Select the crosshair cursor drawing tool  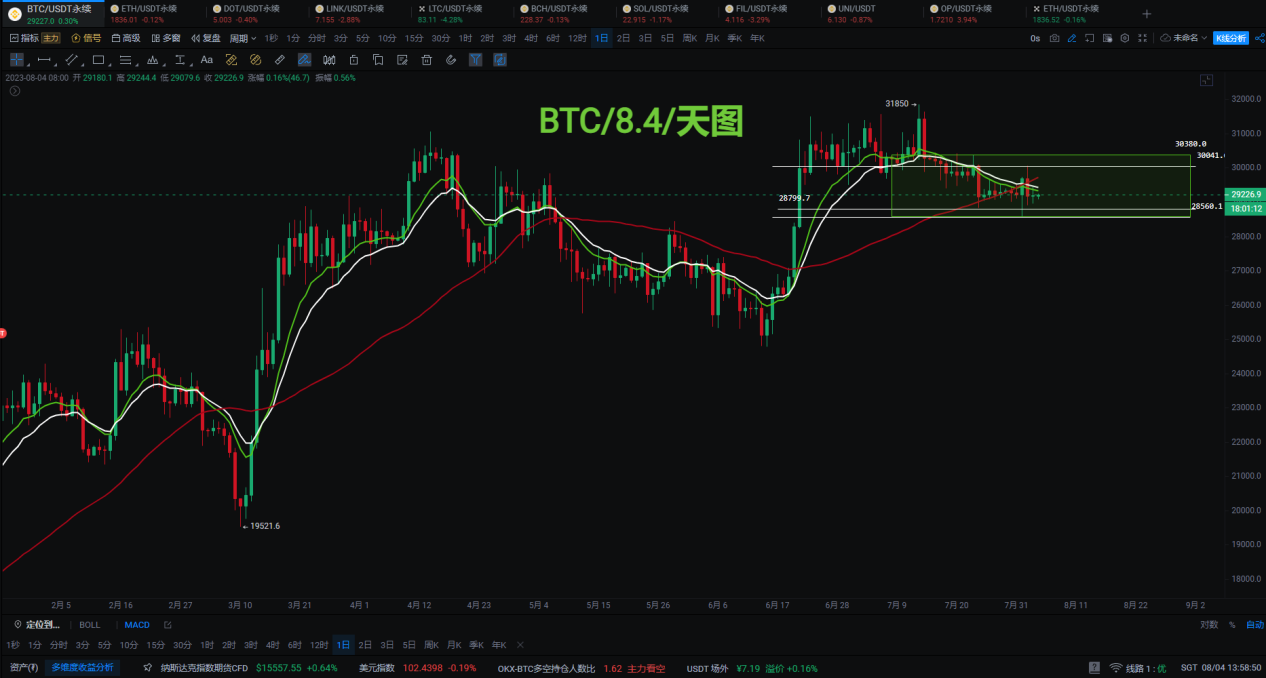click(16, 60)
